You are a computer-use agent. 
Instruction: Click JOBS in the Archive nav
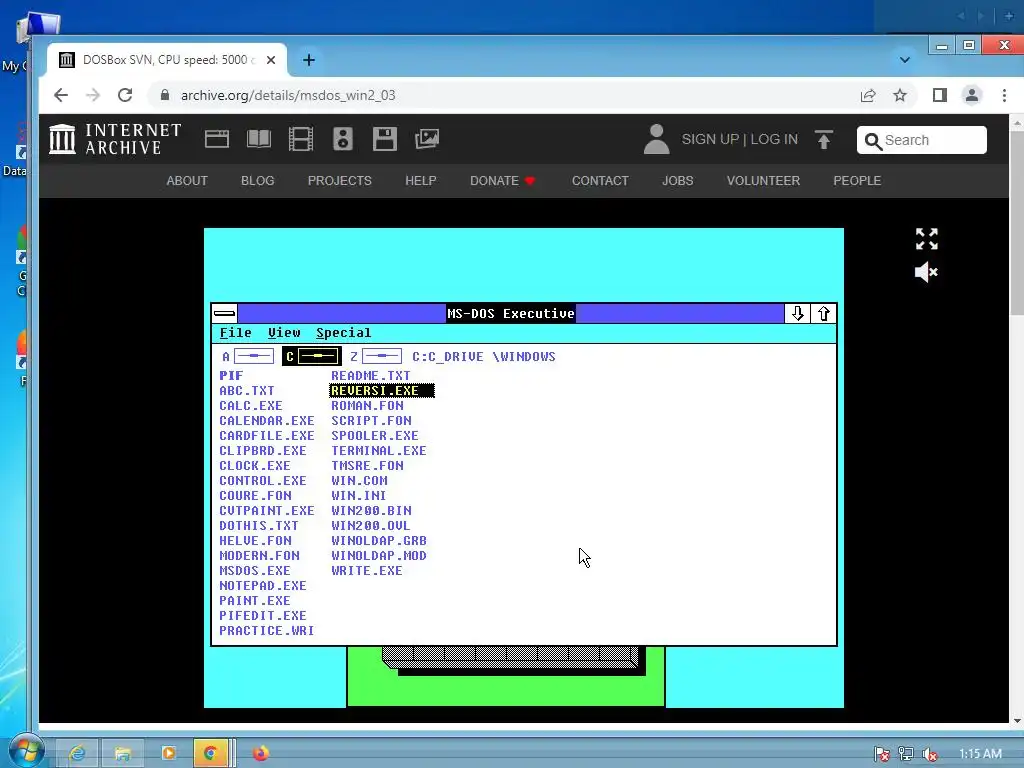tap(678, 181)
